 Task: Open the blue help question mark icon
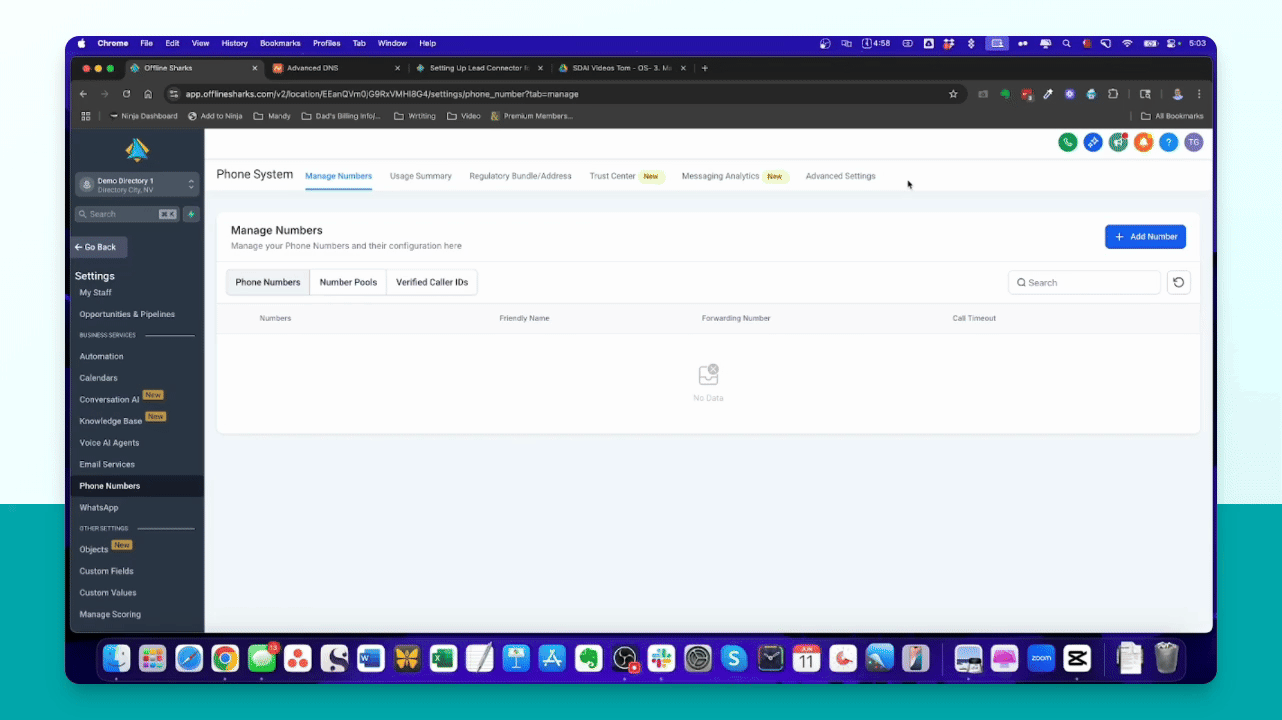pyautogui.click(x=1168, y=142)
